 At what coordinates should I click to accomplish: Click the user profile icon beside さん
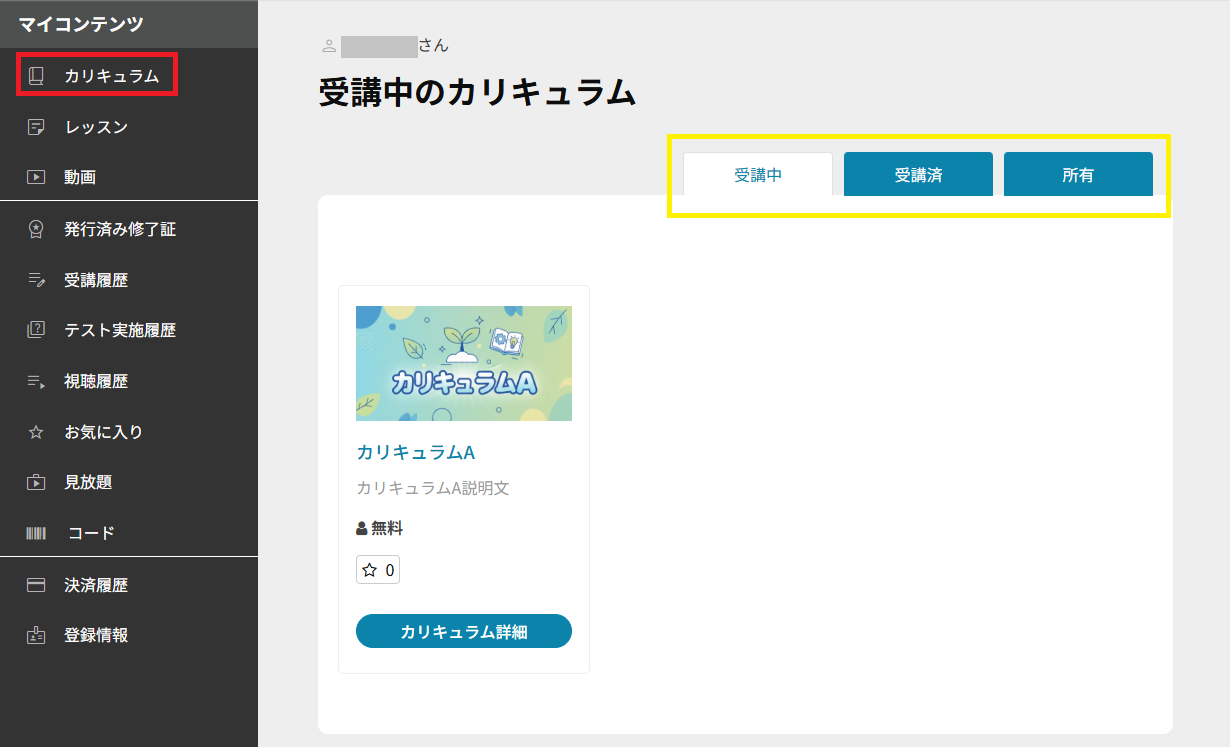click(329, 46)
